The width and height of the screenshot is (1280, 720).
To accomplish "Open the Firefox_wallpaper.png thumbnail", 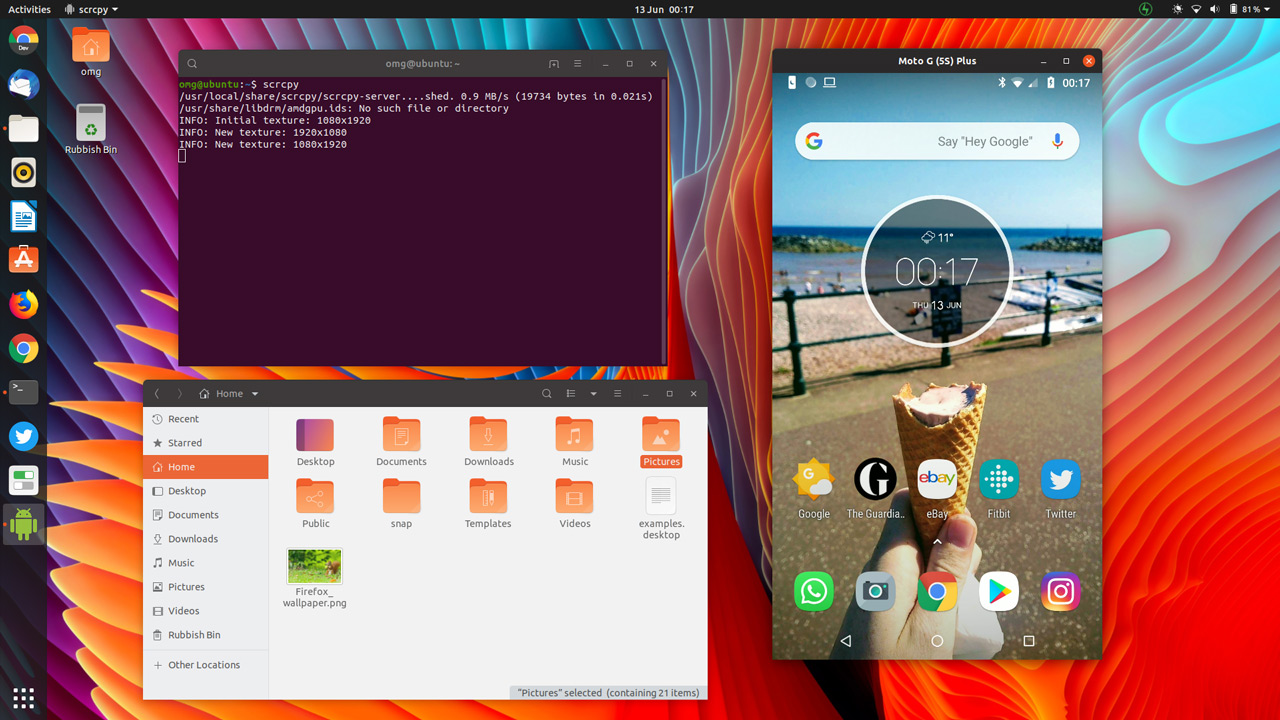I will pyautogui.click(x=314, y=565).
